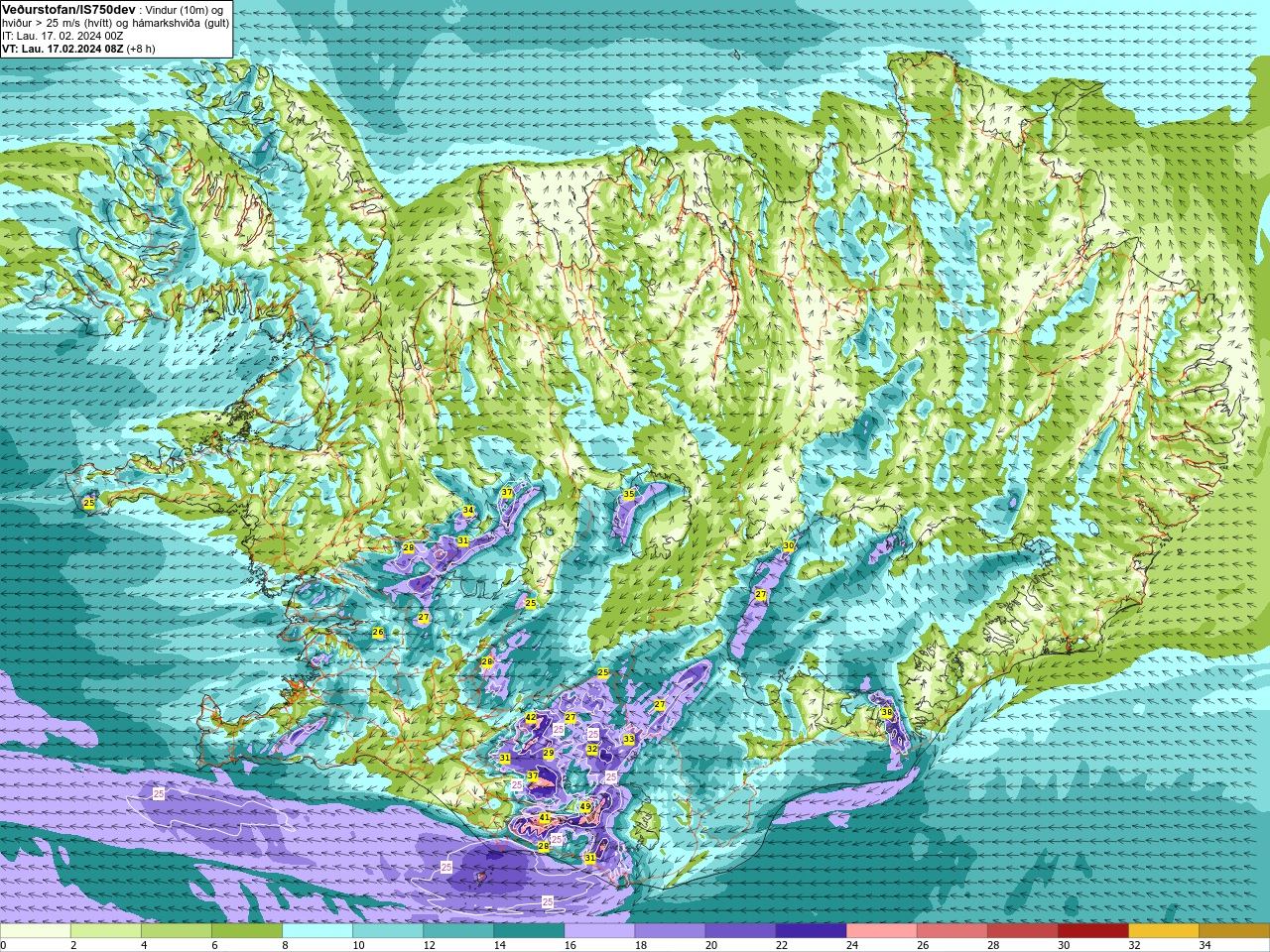Click the "24" value on the legend scale
The image size is (1270, 952).
851,945
